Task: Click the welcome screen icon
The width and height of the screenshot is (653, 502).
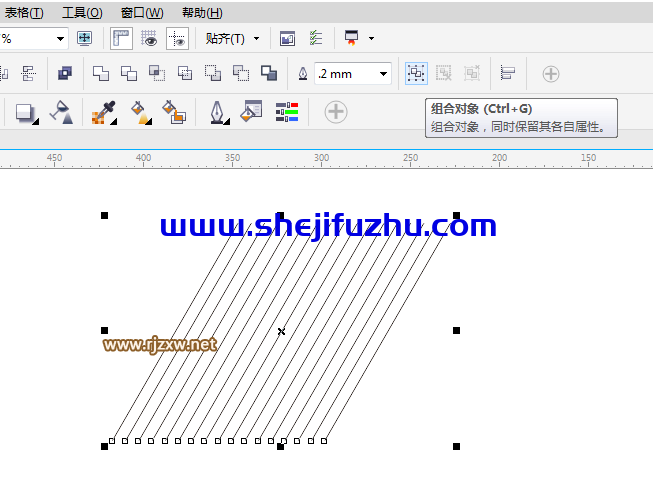Action: click(287, 39)
